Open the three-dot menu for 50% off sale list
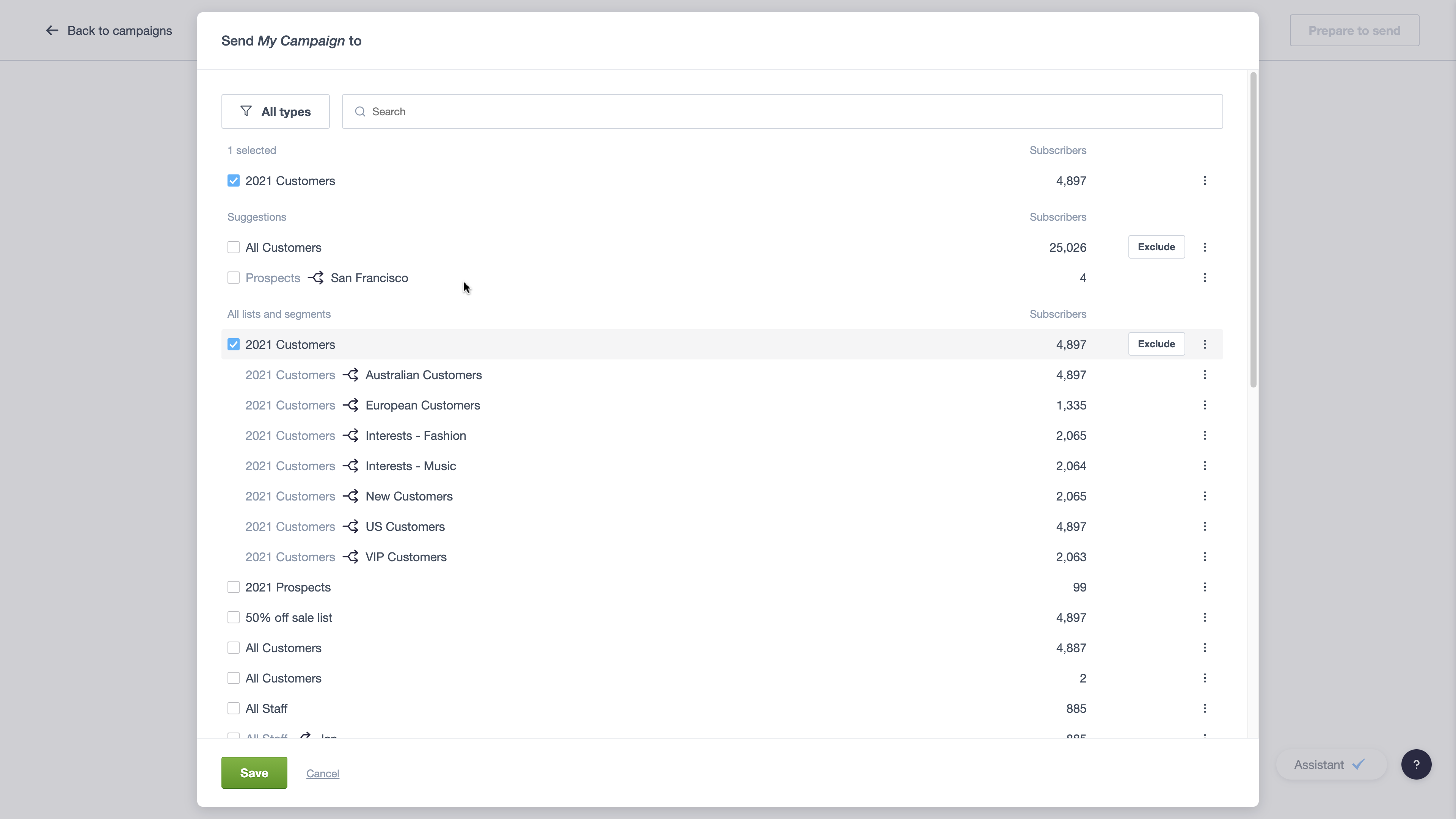1456x819 pixels. (x=1205, y=617)
